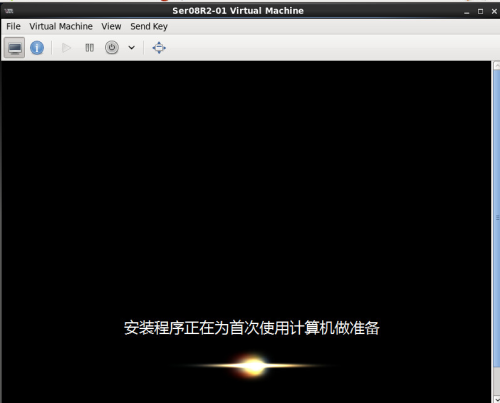Shut down VM with power button
Image resolution: width=500 pixels, height=403 pixels.
click(112, 48)
